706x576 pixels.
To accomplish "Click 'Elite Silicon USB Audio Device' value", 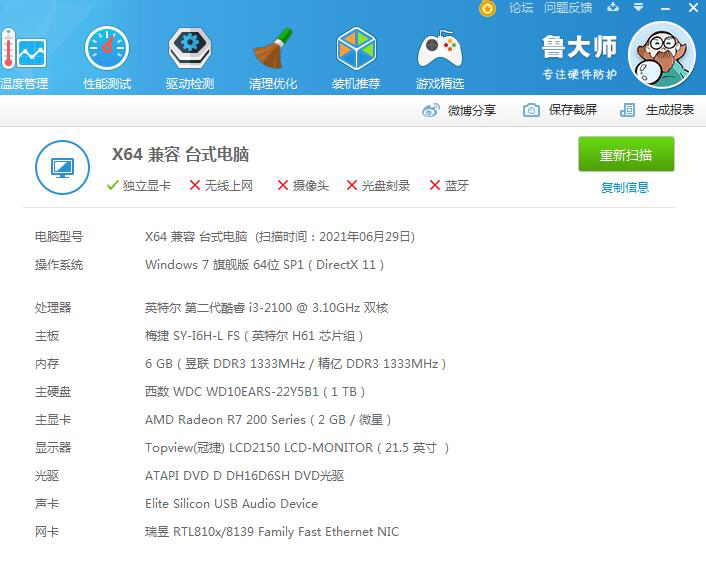I will [231, 504].
